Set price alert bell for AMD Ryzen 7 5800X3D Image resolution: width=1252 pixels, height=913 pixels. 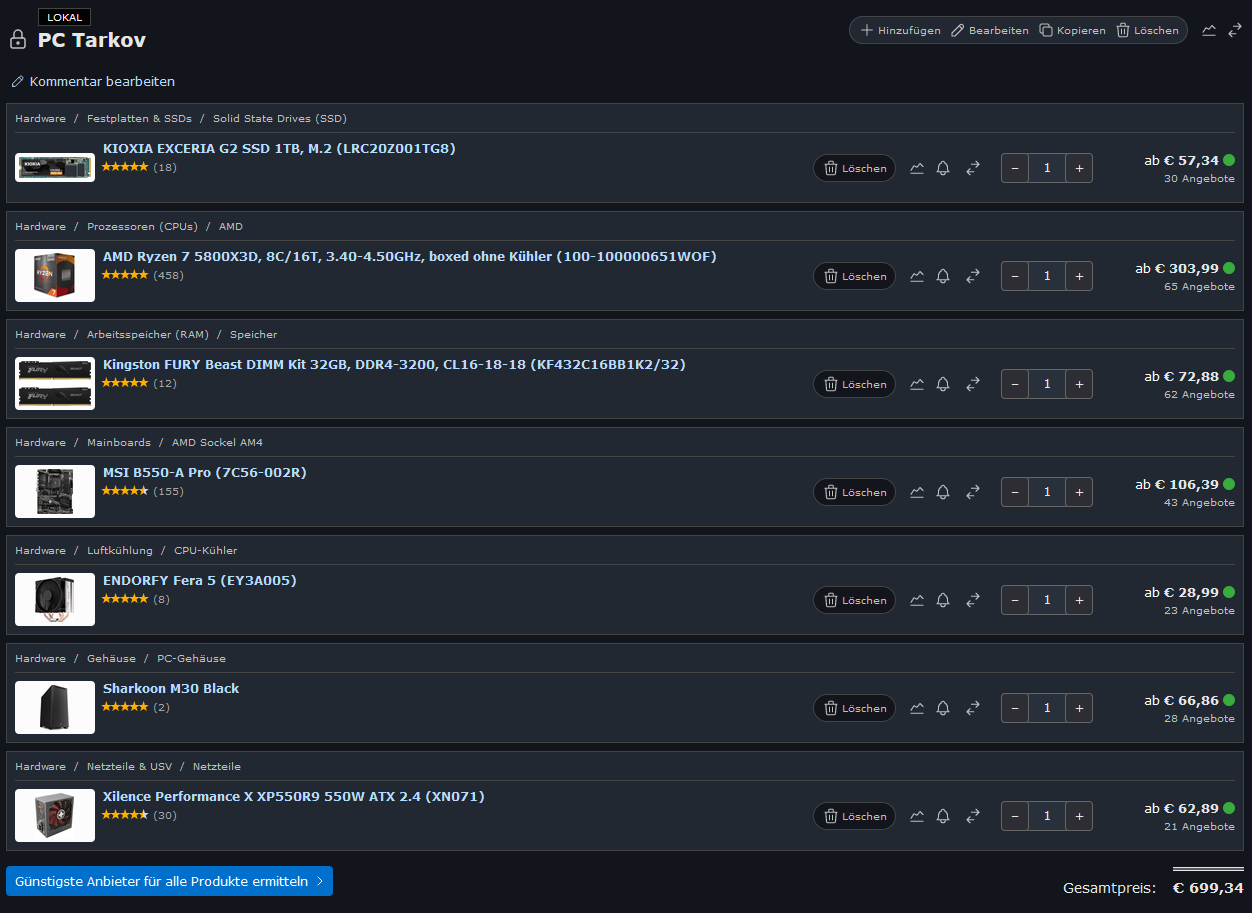(943, 276)
